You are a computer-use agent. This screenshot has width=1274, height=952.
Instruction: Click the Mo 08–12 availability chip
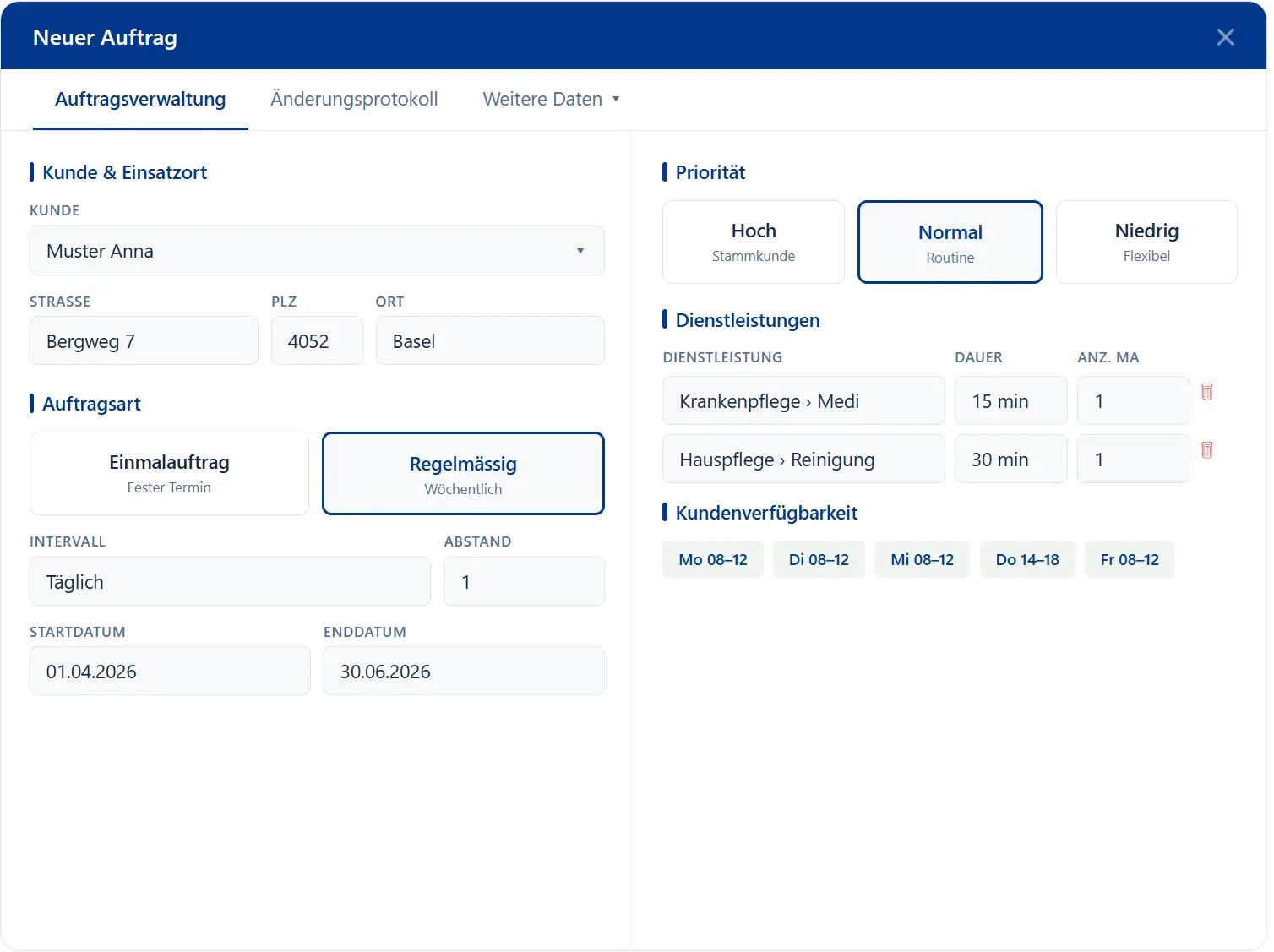click(x=712, y=560)
